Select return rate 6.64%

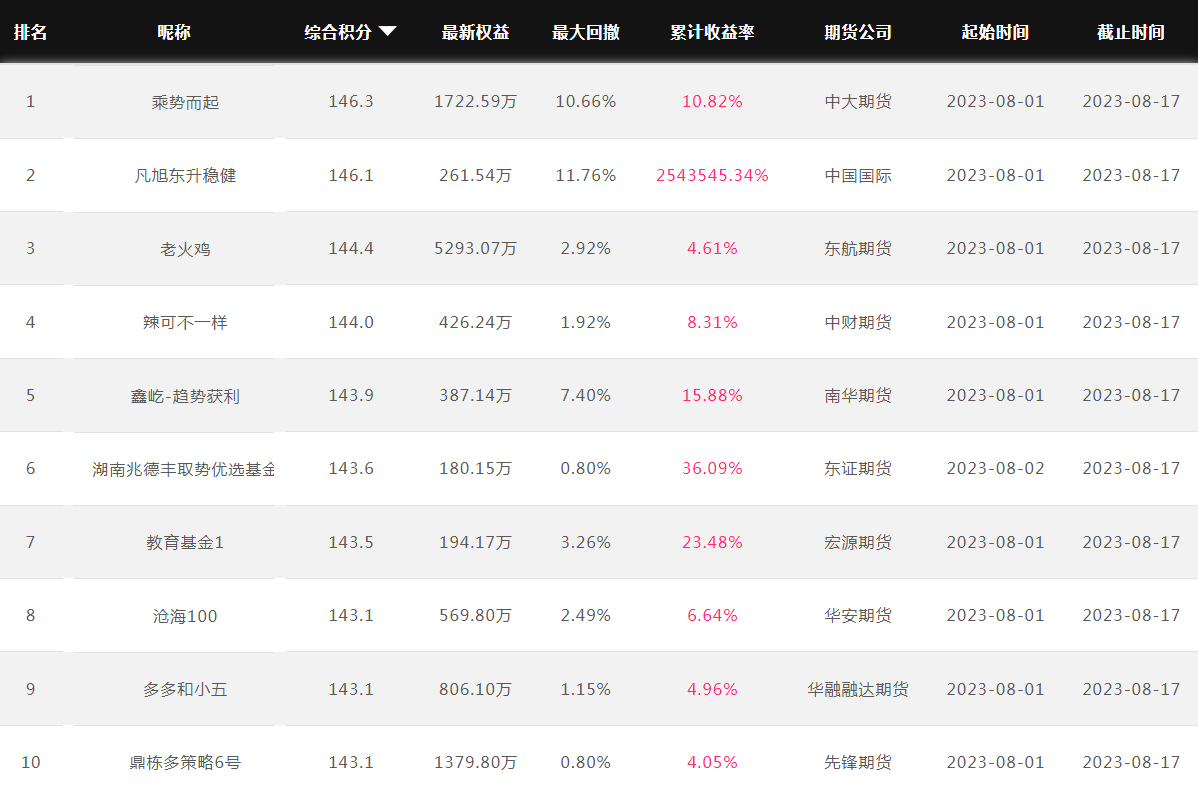tap(712, 615)
